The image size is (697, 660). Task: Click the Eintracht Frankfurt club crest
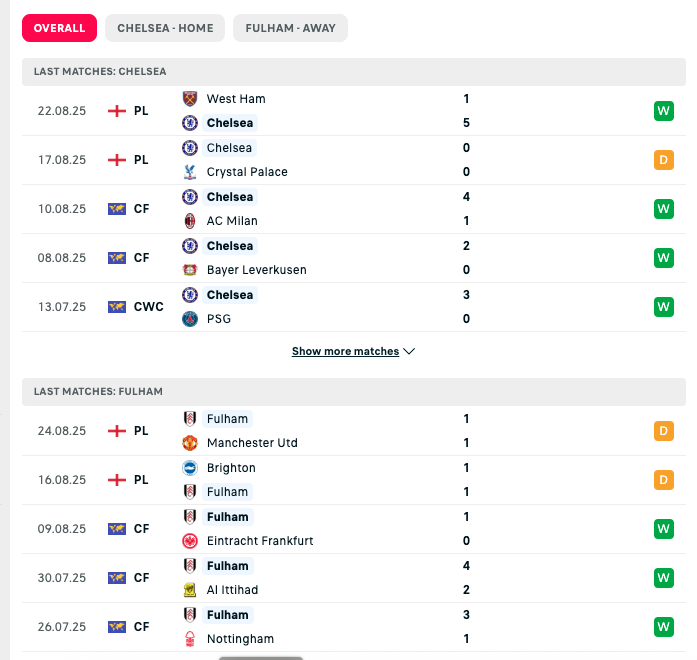tap(190, 541)
